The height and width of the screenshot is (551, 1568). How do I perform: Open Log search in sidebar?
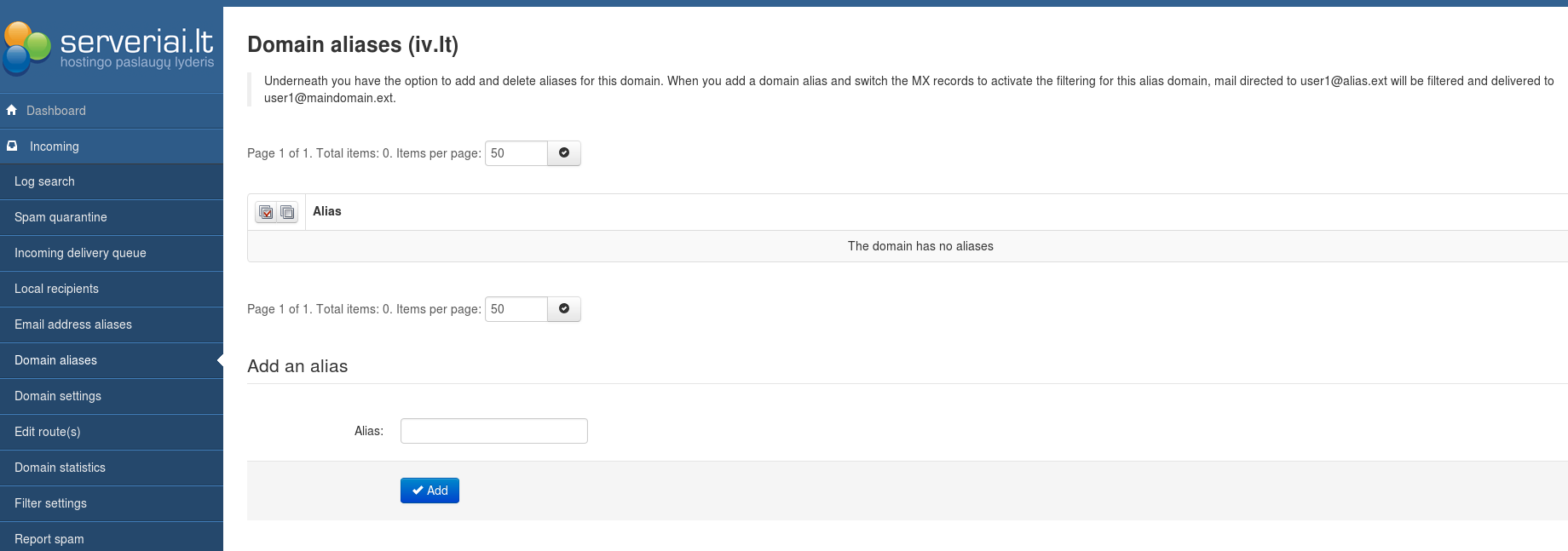coord(44,181)
